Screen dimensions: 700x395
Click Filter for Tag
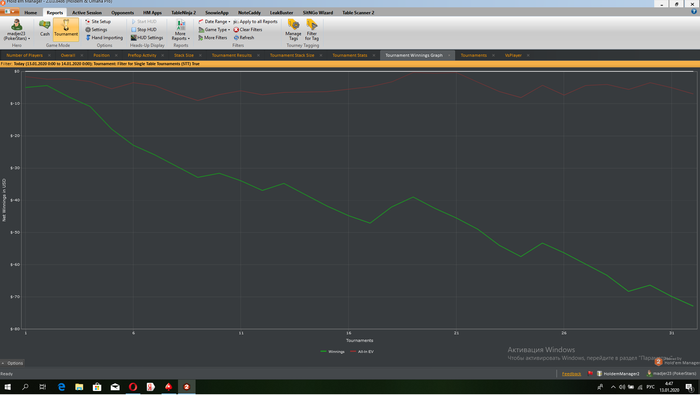pos(312,30)
